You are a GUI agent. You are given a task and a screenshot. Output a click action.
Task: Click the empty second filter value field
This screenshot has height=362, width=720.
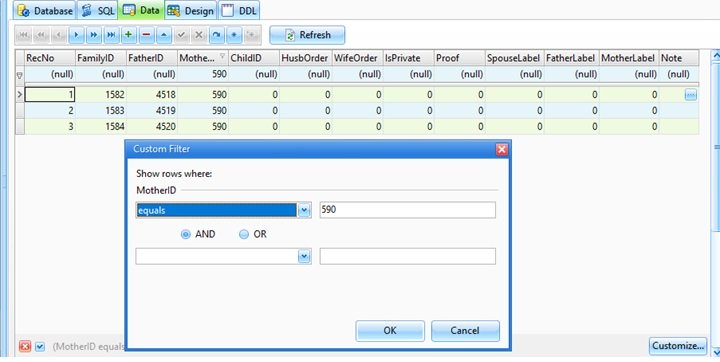pyautogui.click(x=408, y=256)
